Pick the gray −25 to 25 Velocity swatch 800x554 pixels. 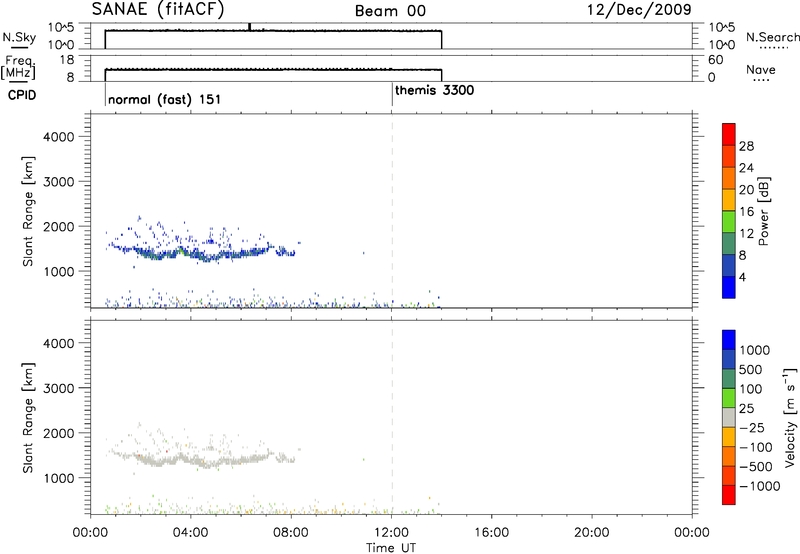click(x=729, y=417)
